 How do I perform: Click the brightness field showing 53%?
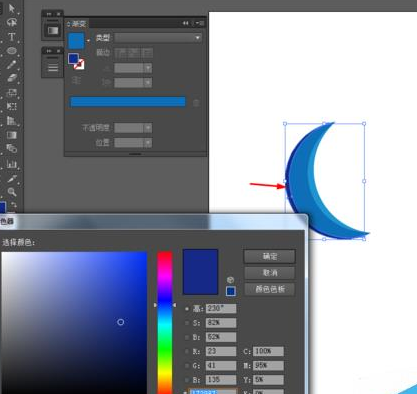pos(221,337)
